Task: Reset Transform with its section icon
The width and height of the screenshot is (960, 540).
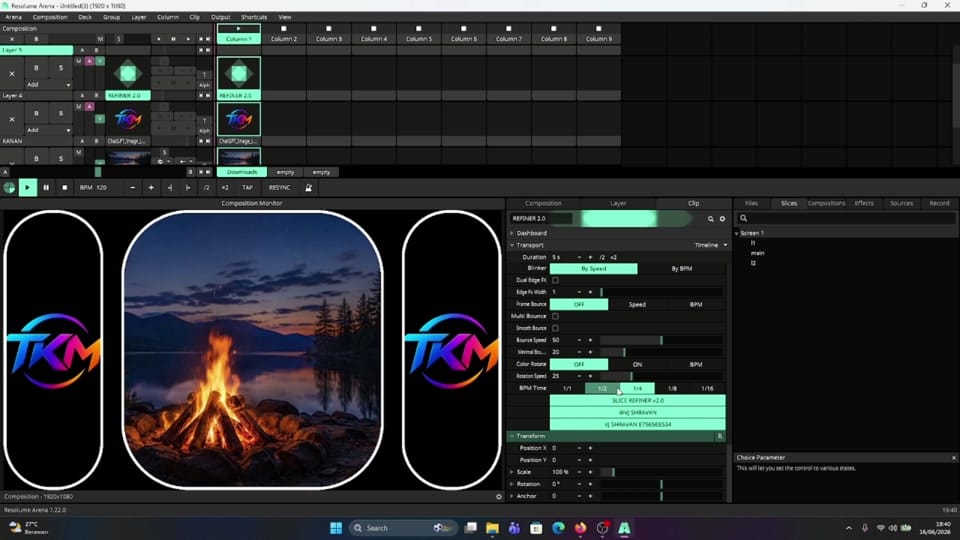Action: pyautogui.click(x=719, y=437)
